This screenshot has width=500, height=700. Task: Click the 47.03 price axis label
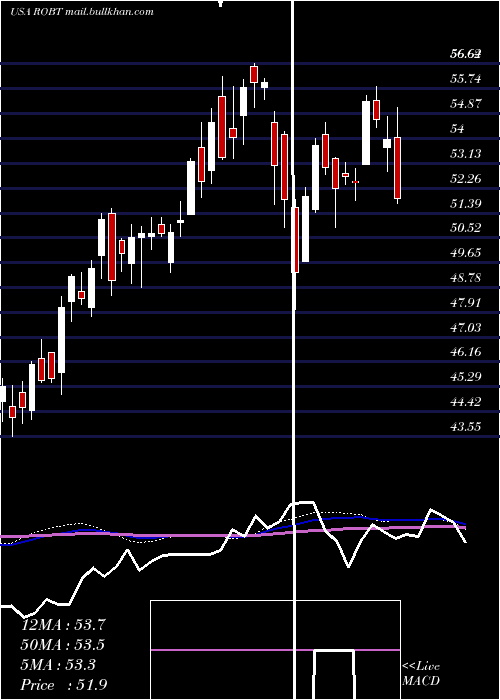[x=466, y=328]
